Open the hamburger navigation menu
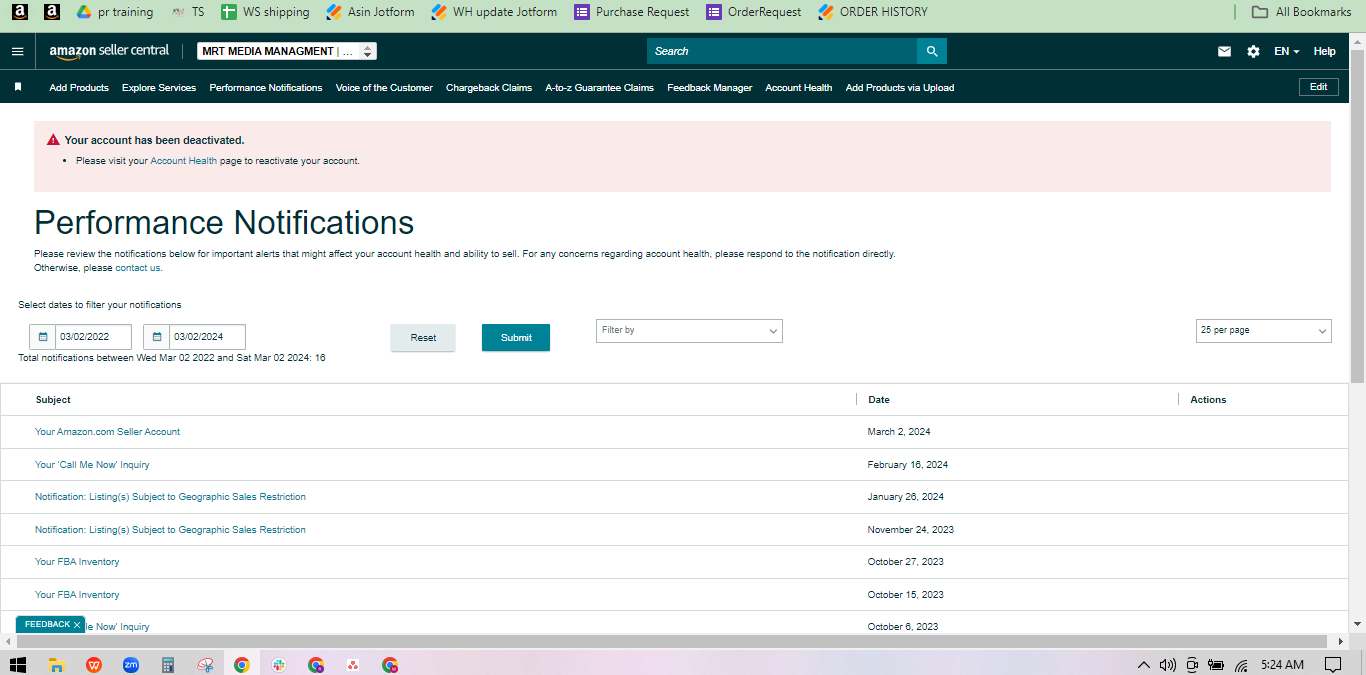This screenshot has width=1366, height=675. click(17, 51)
